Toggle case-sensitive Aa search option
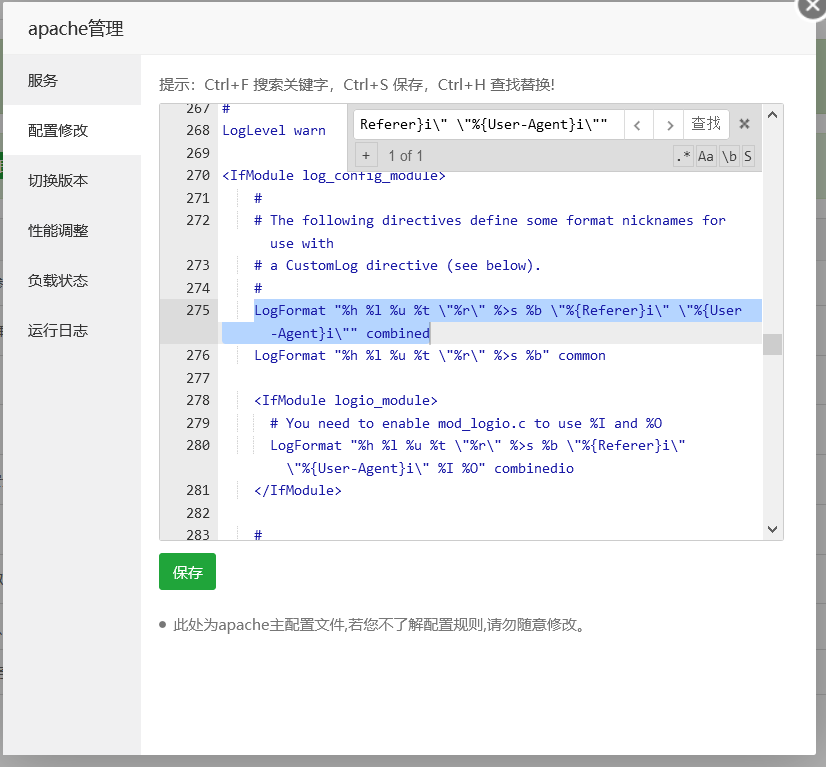This screenshot has width=826, height=767. click(706, 156)
